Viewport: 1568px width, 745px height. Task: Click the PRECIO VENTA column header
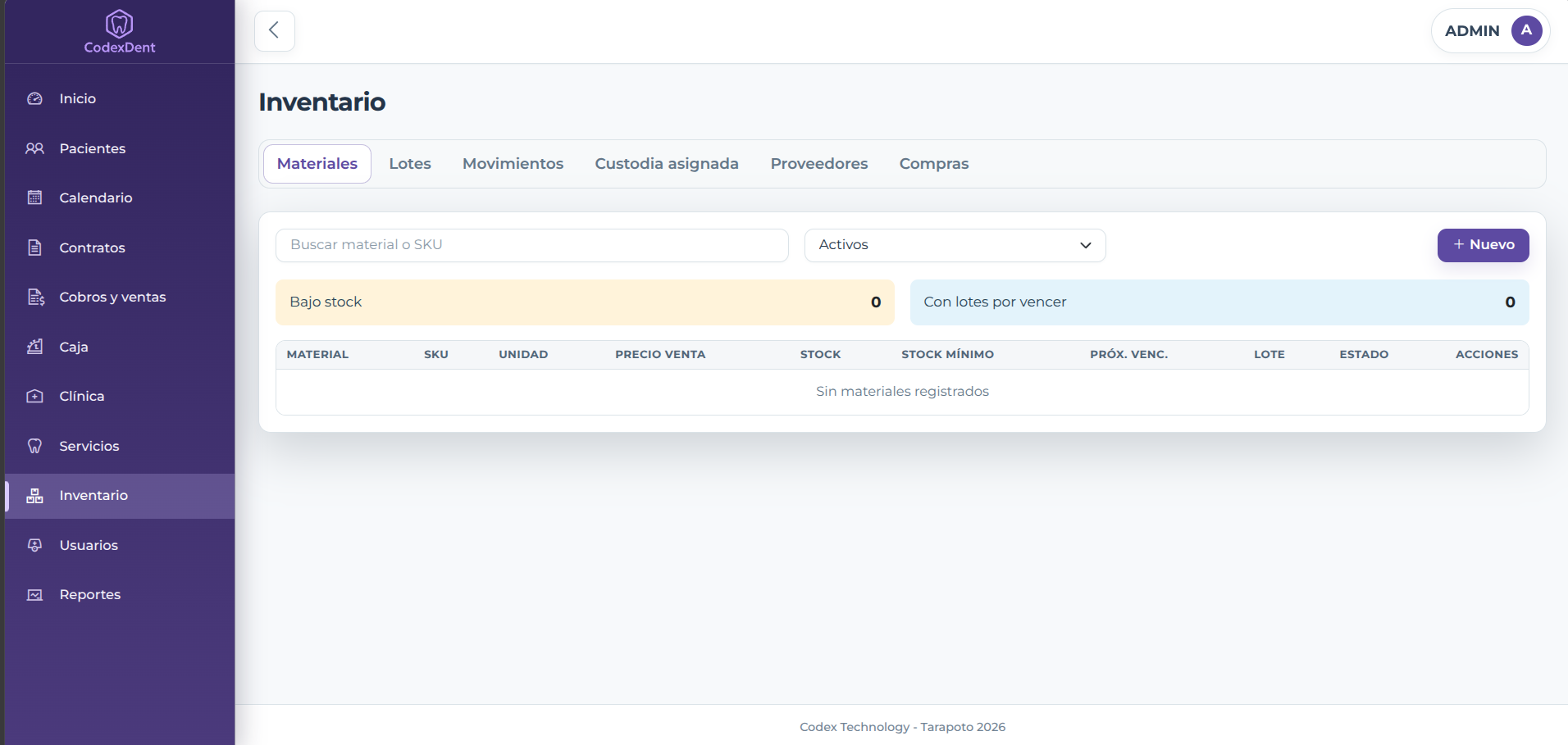pyautogui.click(x=660, y=355)
